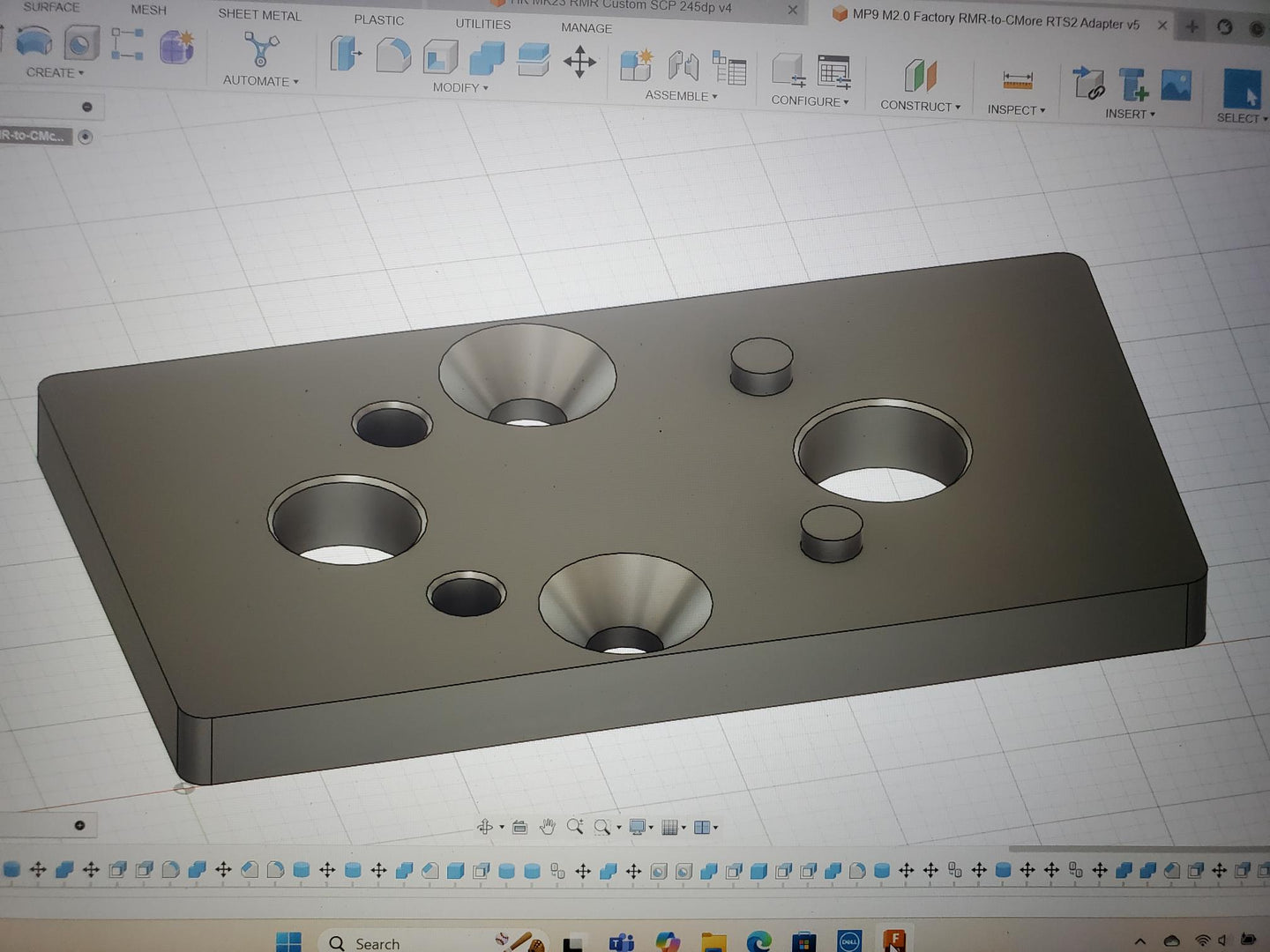
Task: Click the Zoom Window icon
Action: tap(602, 827)
